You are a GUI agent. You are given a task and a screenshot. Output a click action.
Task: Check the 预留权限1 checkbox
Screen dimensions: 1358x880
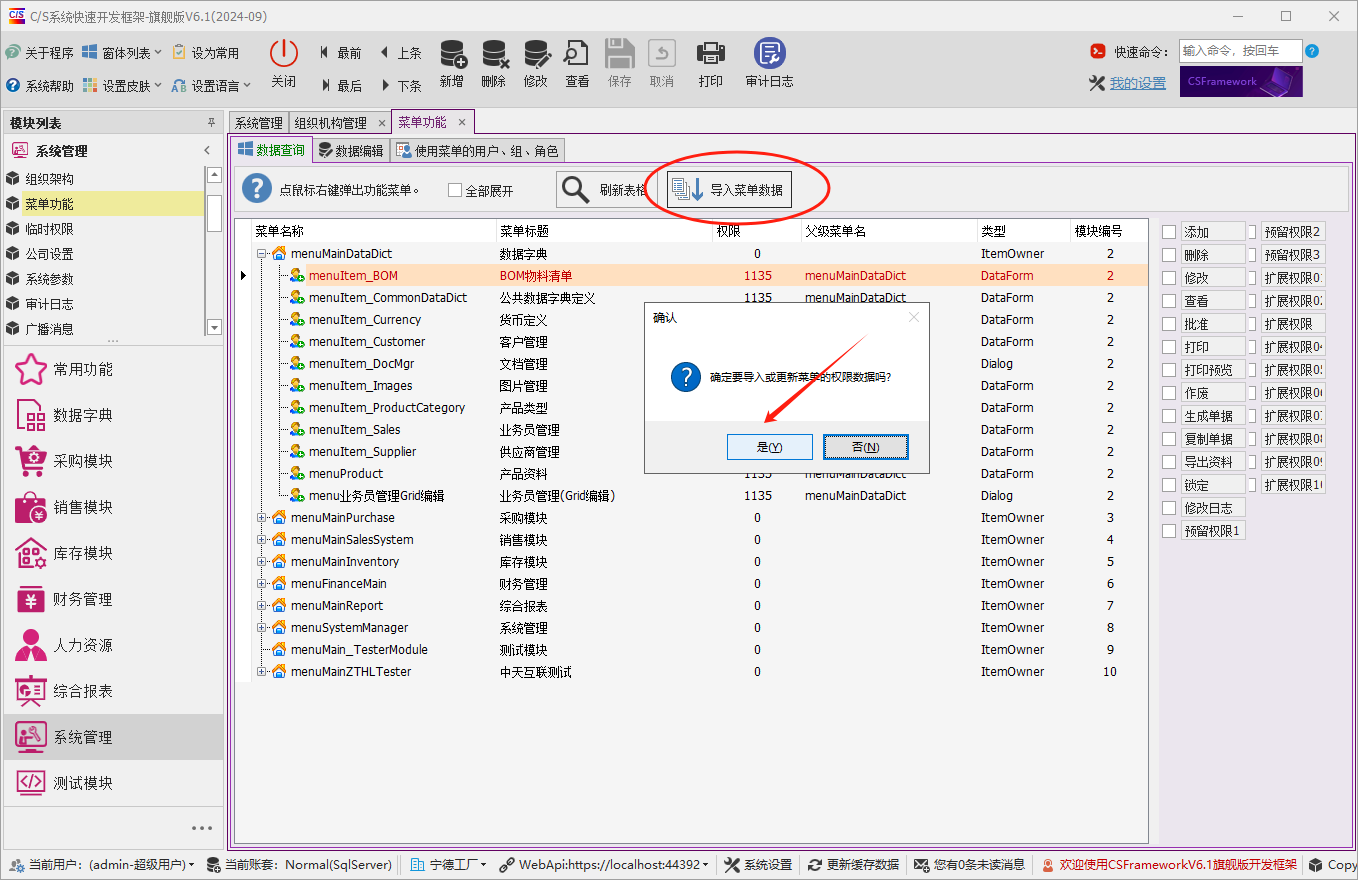coord(1169,531)
